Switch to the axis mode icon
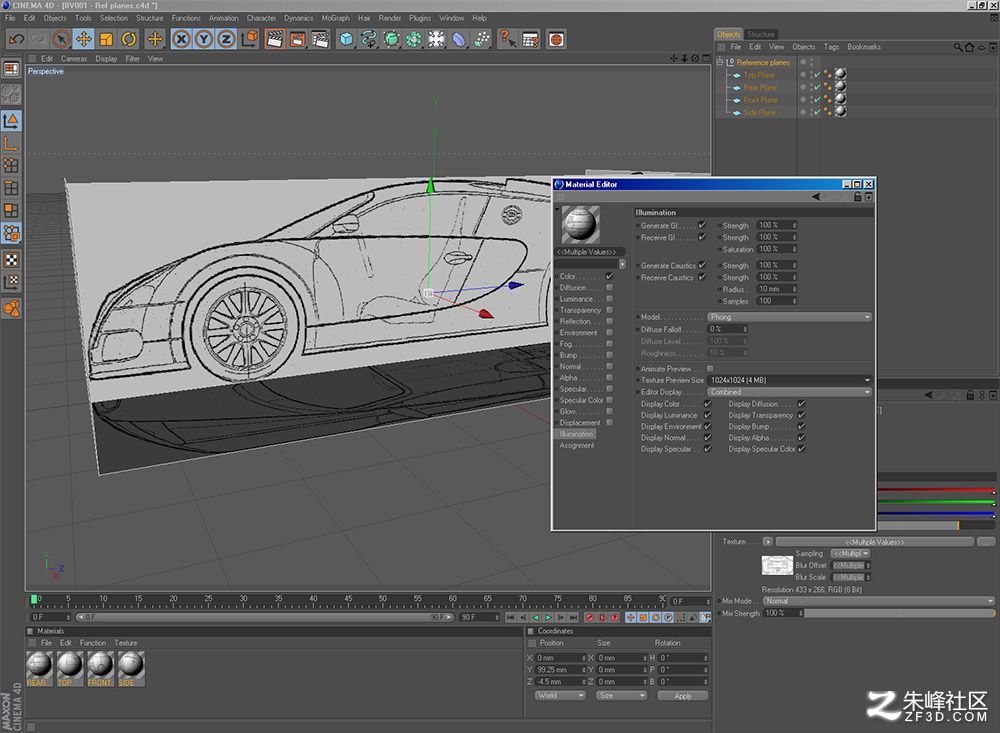 pyautogui.click(x=11, y=144)
